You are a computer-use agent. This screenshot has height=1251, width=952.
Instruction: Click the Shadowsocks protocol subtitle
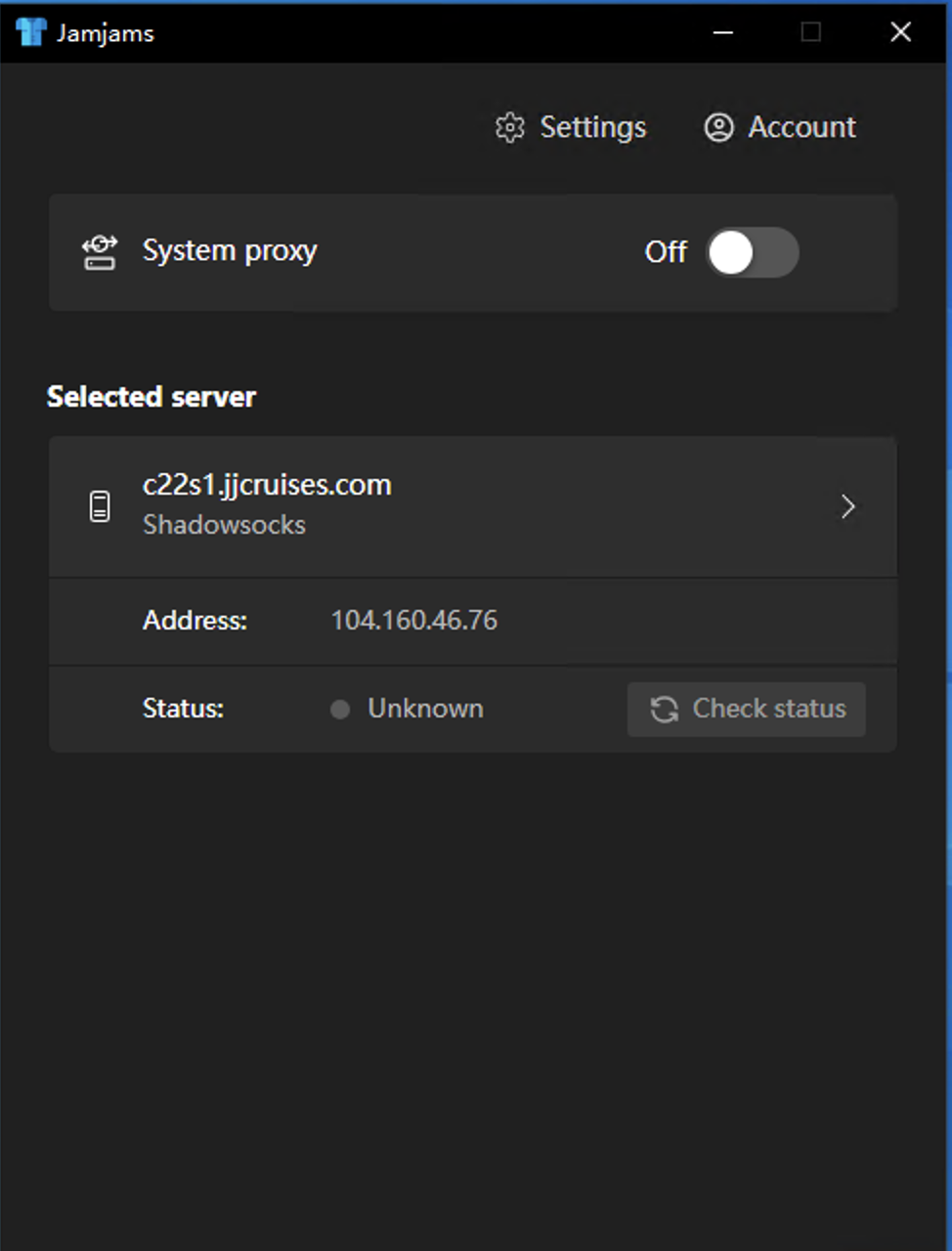coord(224,525)
